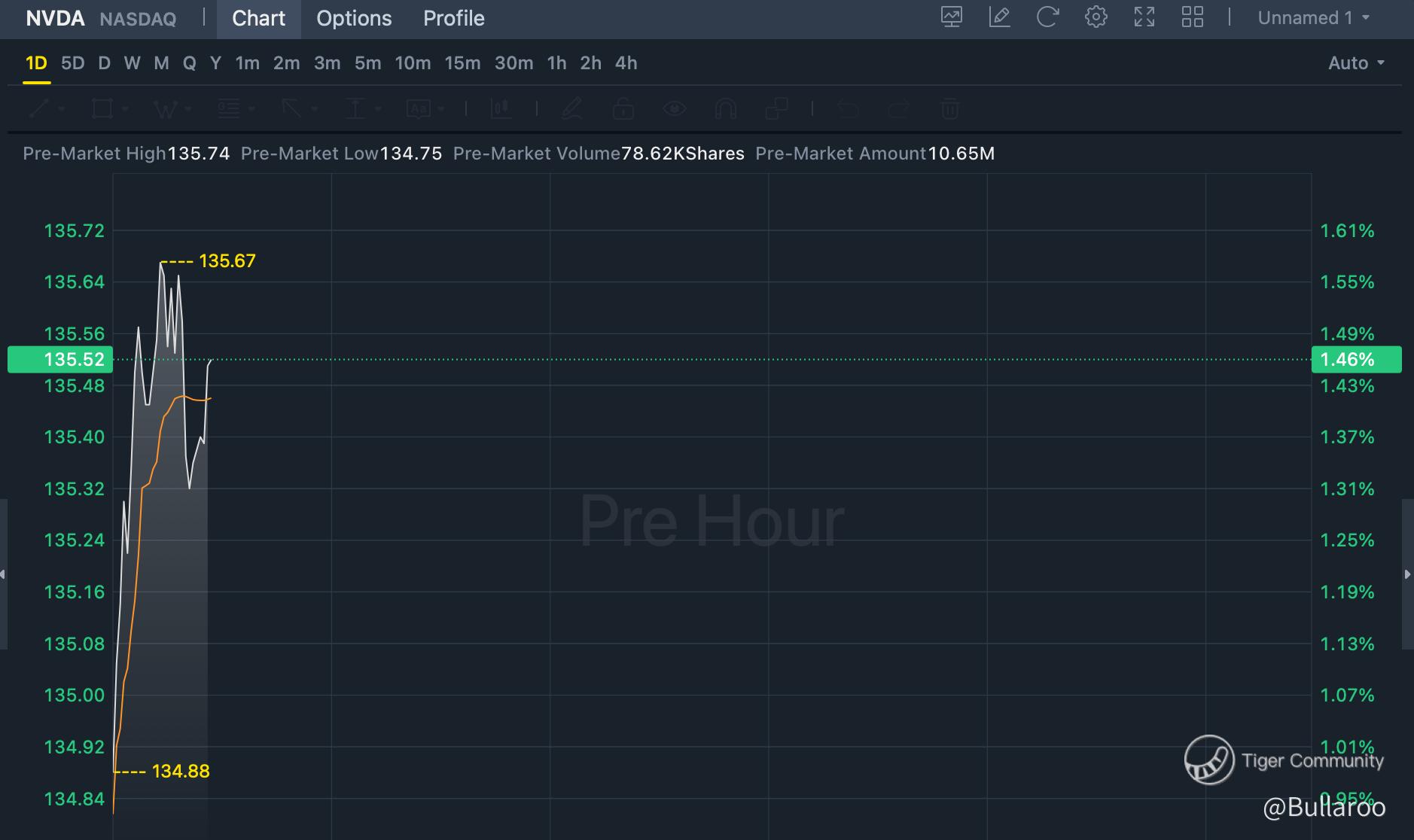Select the 2m interval
This screenshot has width=1414, height=840.
286,63
